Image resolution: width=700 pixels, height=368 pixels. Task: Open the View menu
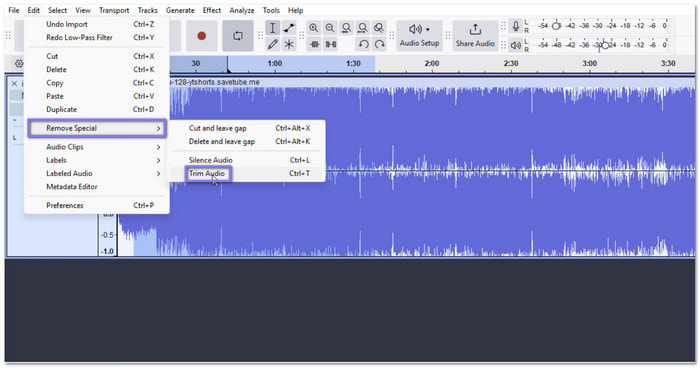click(83, 10)
